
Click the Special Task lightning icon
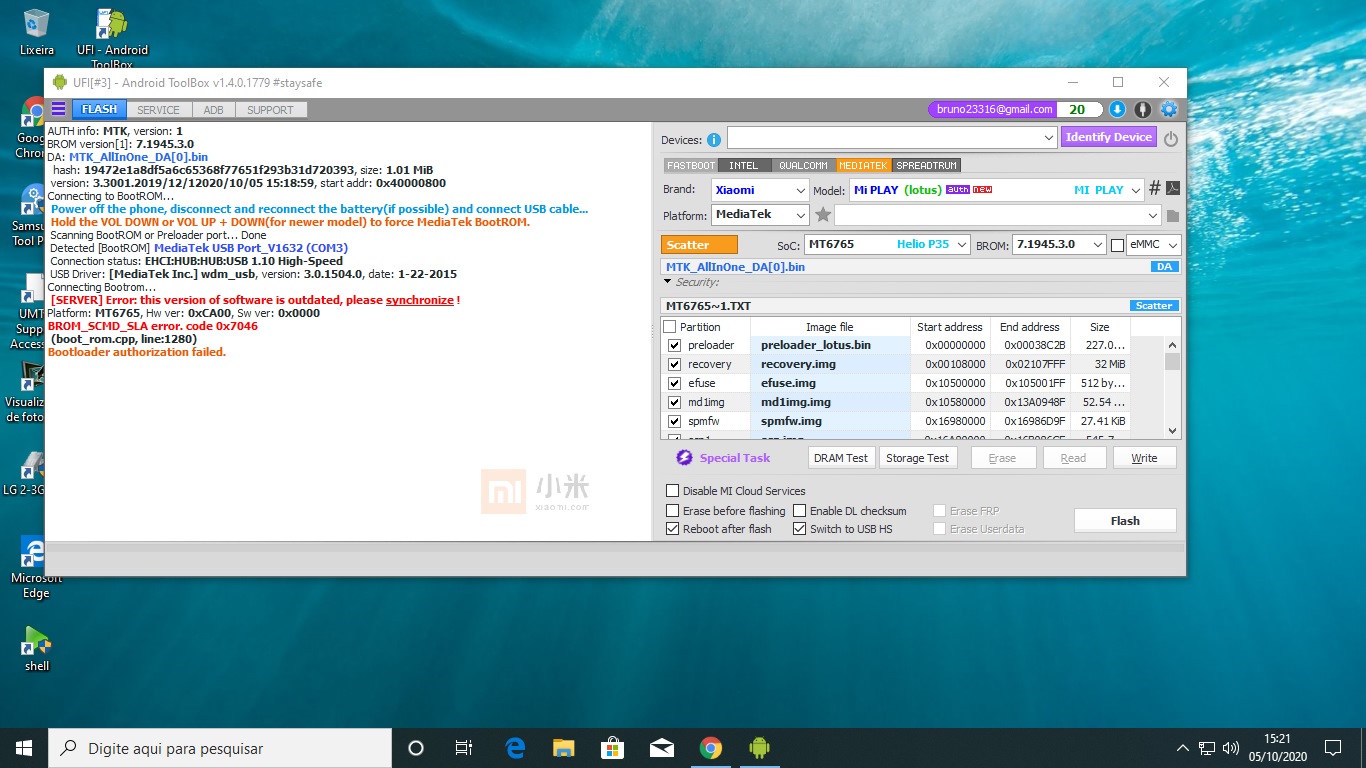[x=684, y=457]
